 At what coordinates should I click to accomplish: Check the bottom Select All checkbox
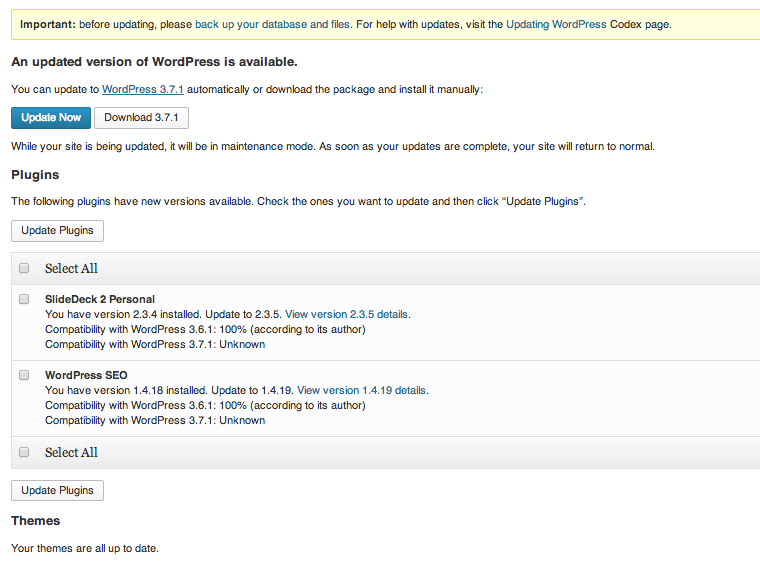(x=24, y=452)
